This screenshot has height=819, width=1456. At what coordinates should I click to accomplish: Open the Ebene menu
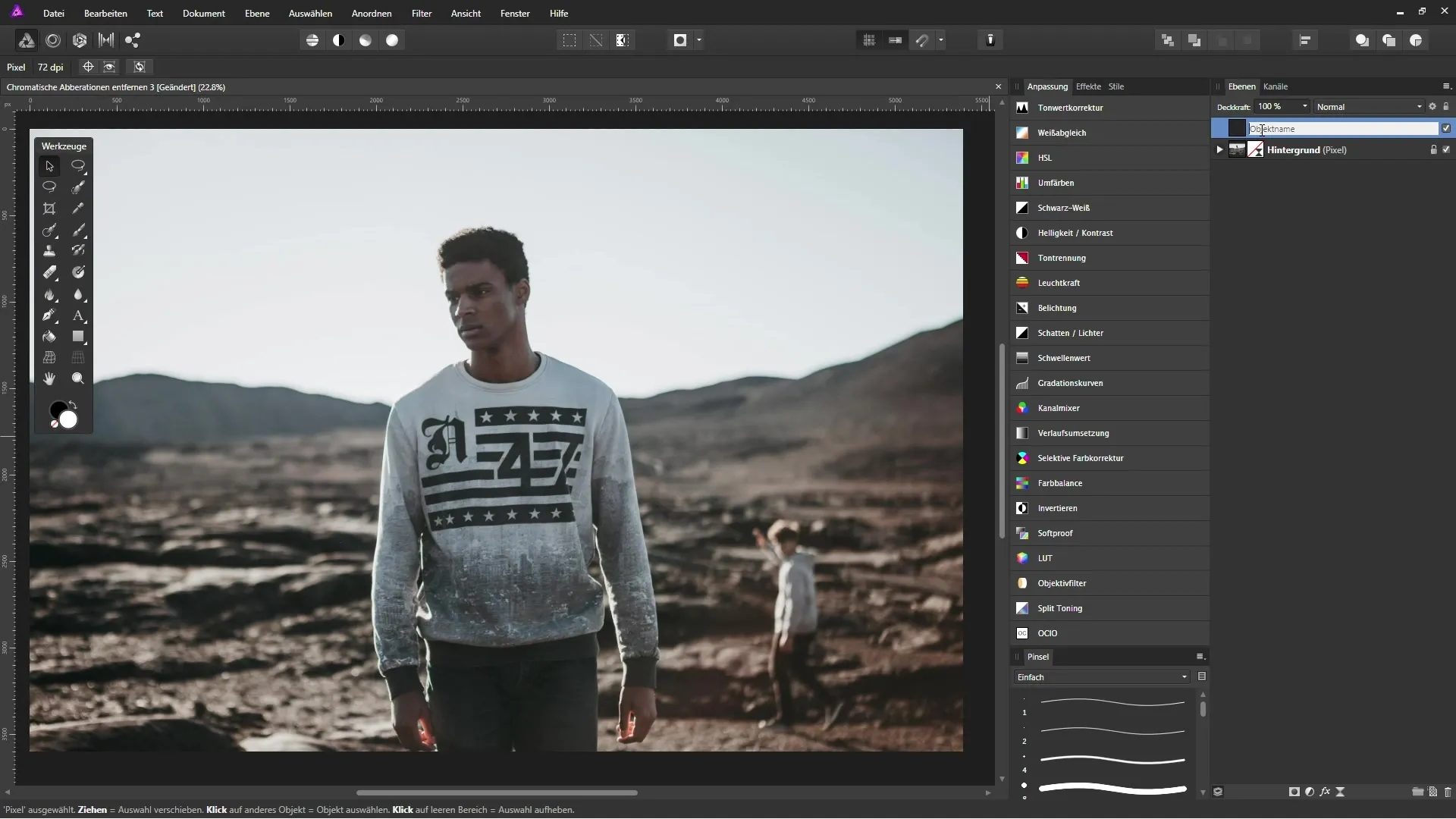click(x=257, y=14)
